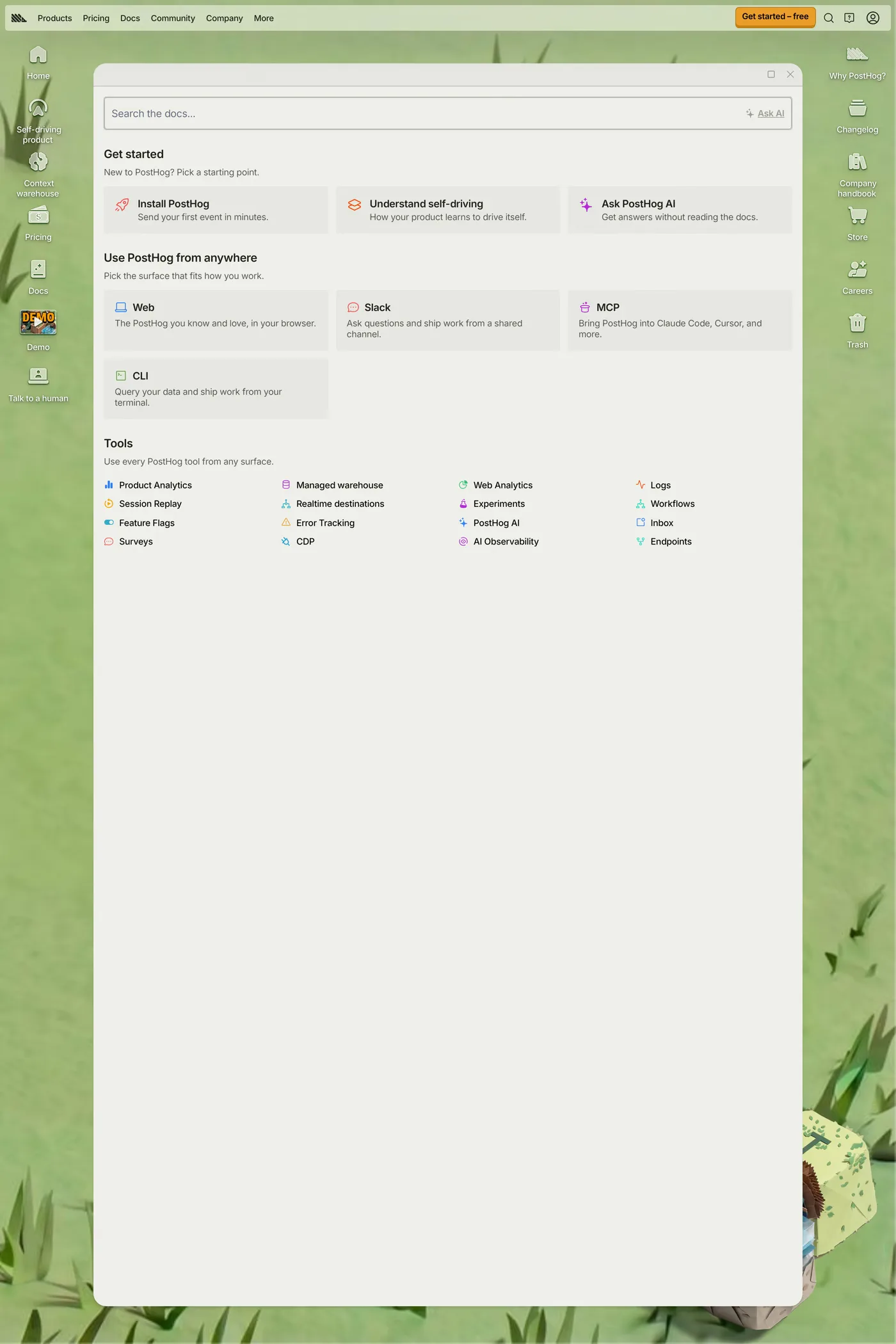Open the MCP surface card
The width and height of the screenshot is (896, 1344).
(680, 320)
